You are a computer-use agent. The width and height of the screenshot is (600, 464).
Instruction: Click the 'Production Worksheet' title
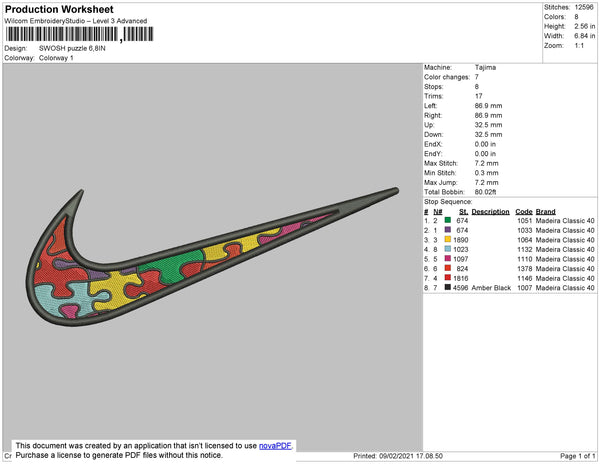59,9
